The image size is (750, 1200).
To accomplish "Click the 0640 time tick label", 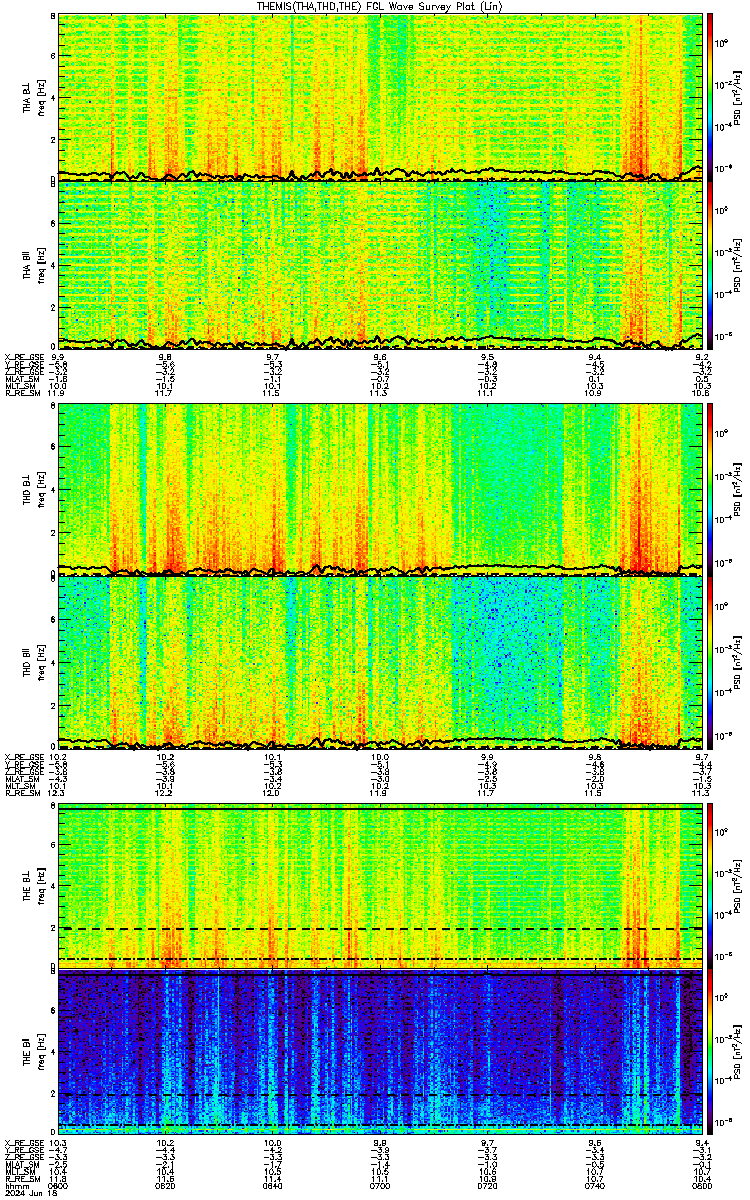I will pos(273,1186).
